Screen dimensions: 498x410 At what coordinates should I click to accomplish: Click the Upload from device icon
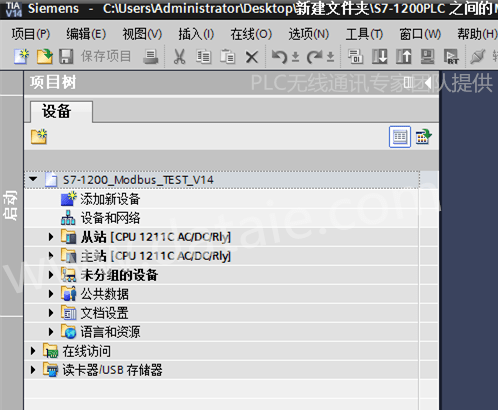pyautogui.click(x=404, y=56)
